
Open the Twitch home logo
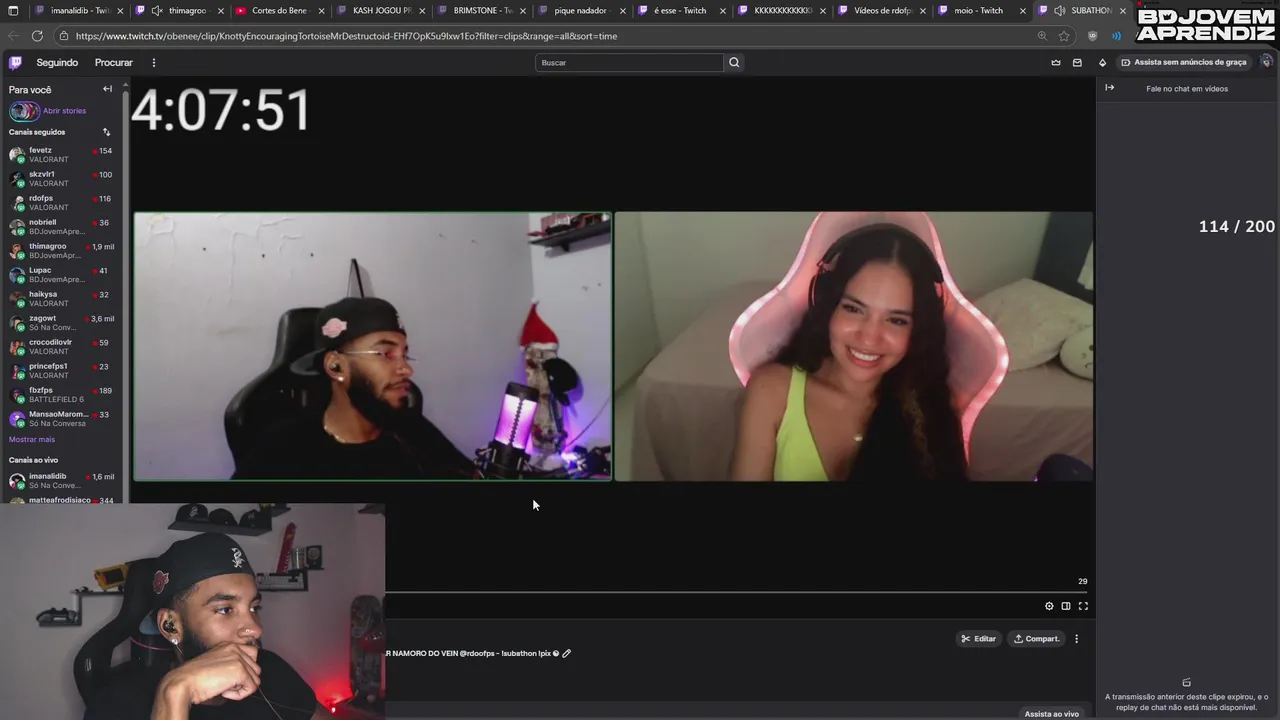pos(15,62)
